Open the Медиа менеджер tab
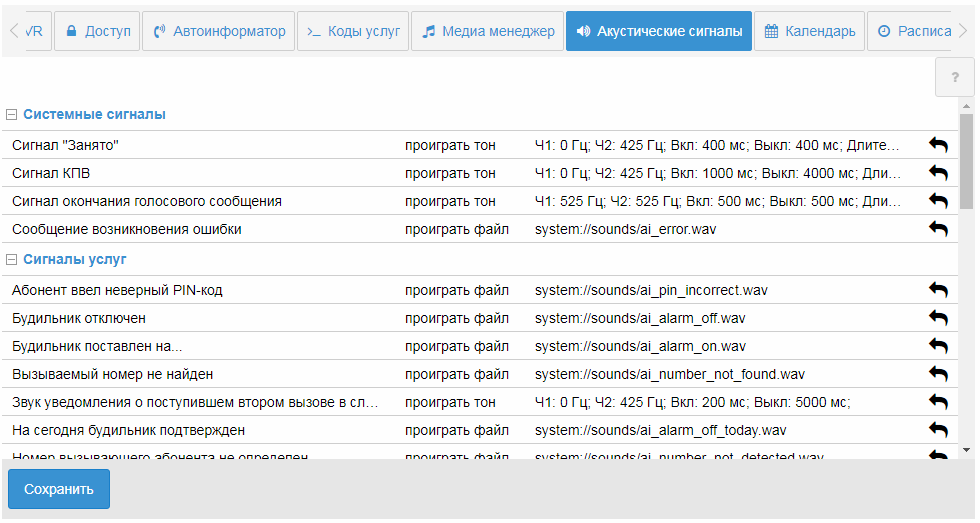Screen dimensions: 980x523 [488, 31]
